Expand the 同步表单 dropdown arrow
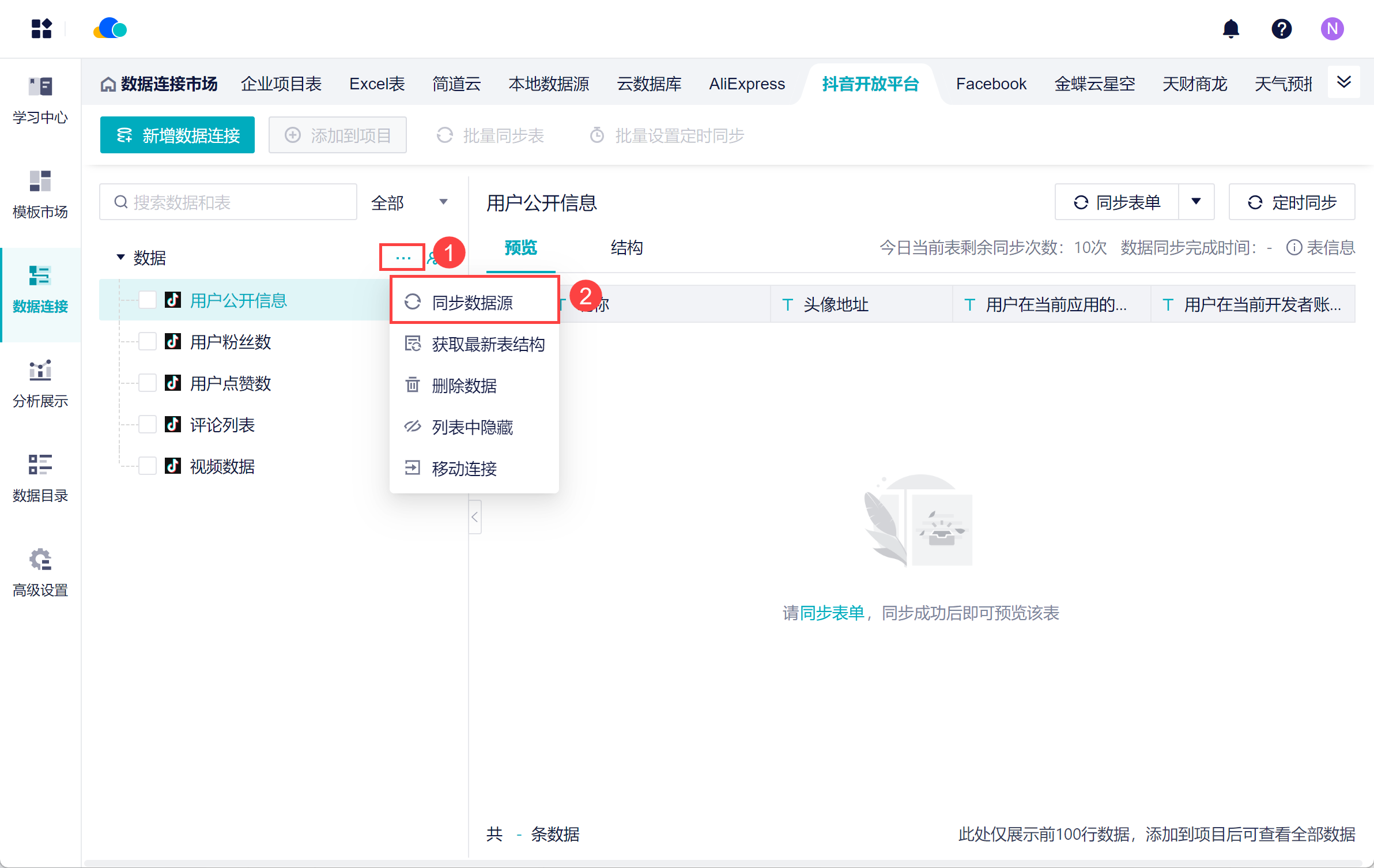Screen dimensions: 1374x868 [x=1196, y=202]
